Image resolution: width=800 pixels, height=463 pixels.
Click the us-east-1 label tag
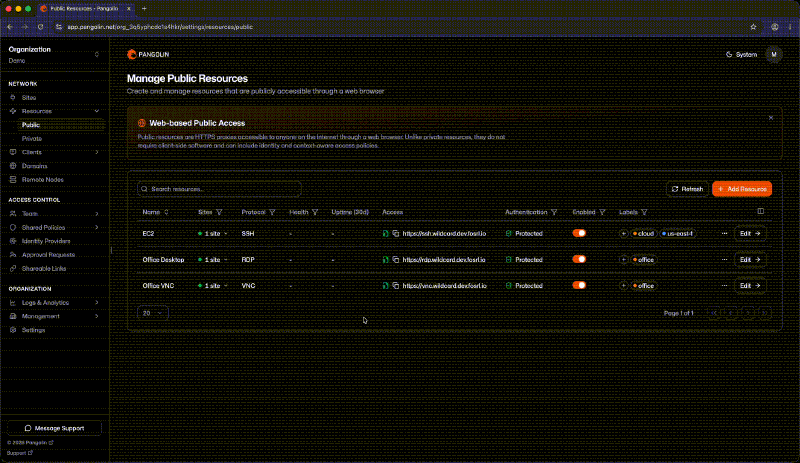coord(677,234)
